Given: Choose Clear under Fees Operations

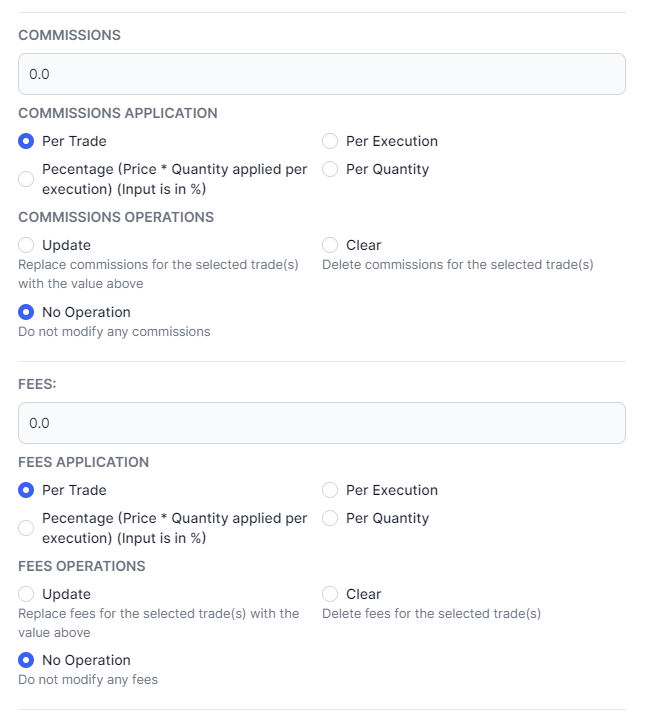Looking at the screenshot, I should (x=330, y=594).
